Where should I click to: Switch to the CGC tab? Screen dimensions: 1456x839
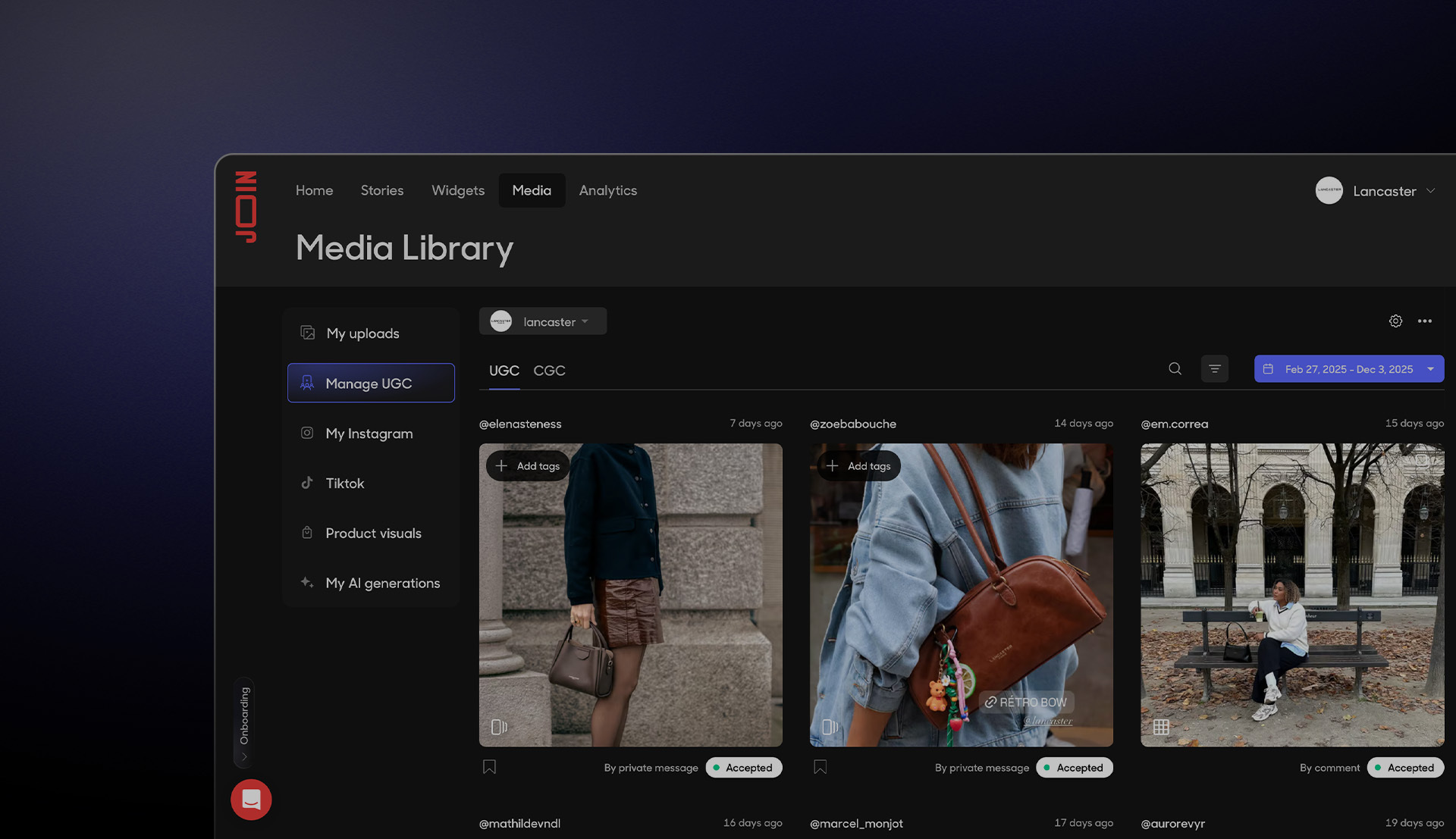point(549,371)
